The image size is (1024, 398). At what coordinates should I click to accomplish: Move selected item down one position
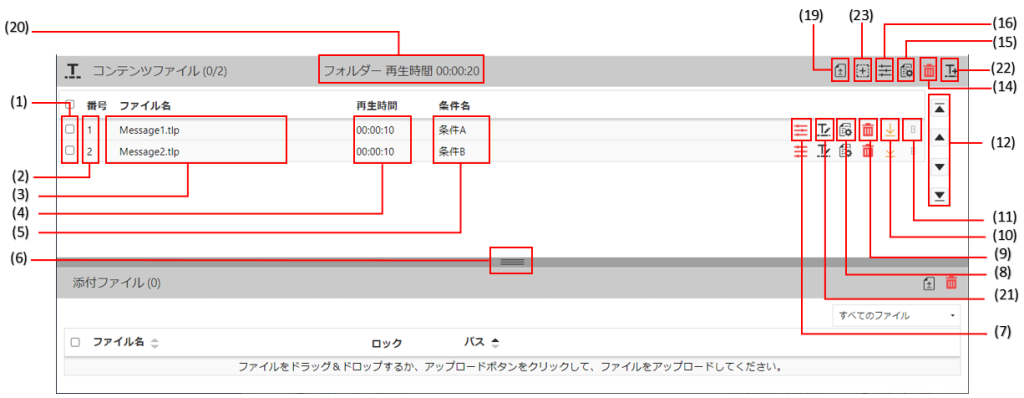click(939, 167)
